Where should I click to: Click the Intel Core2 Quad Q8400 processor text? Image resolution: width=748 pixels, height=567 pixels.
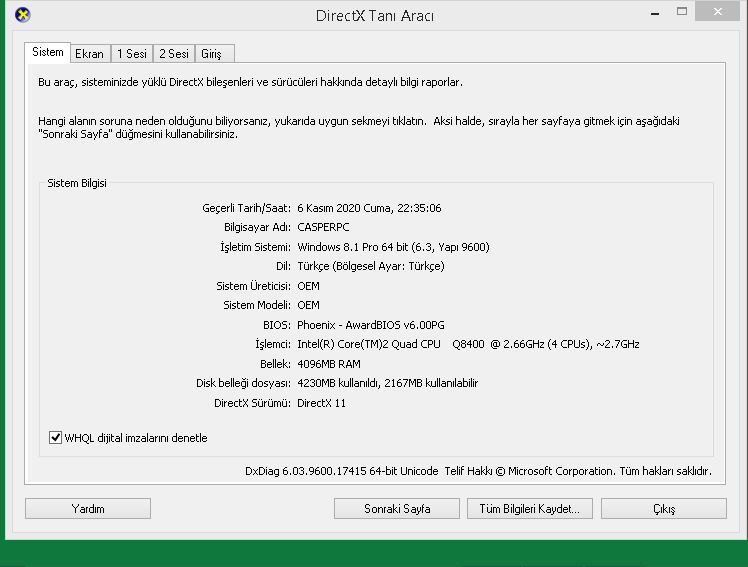(468, 344)
